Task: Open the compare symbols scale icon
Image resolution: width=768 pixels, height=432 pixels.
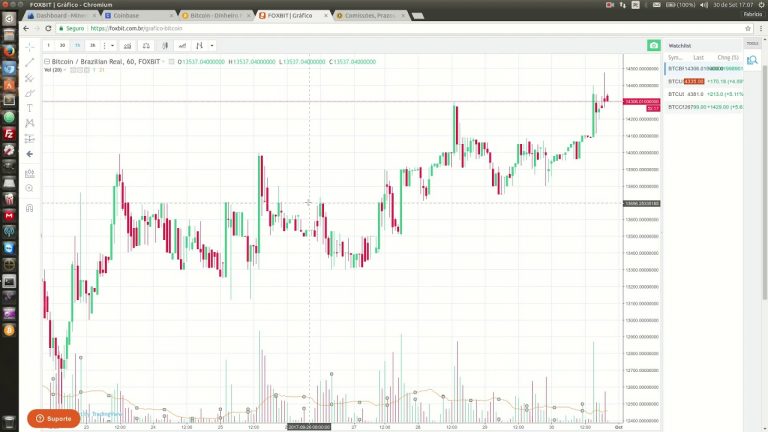Action: (146, 46)
